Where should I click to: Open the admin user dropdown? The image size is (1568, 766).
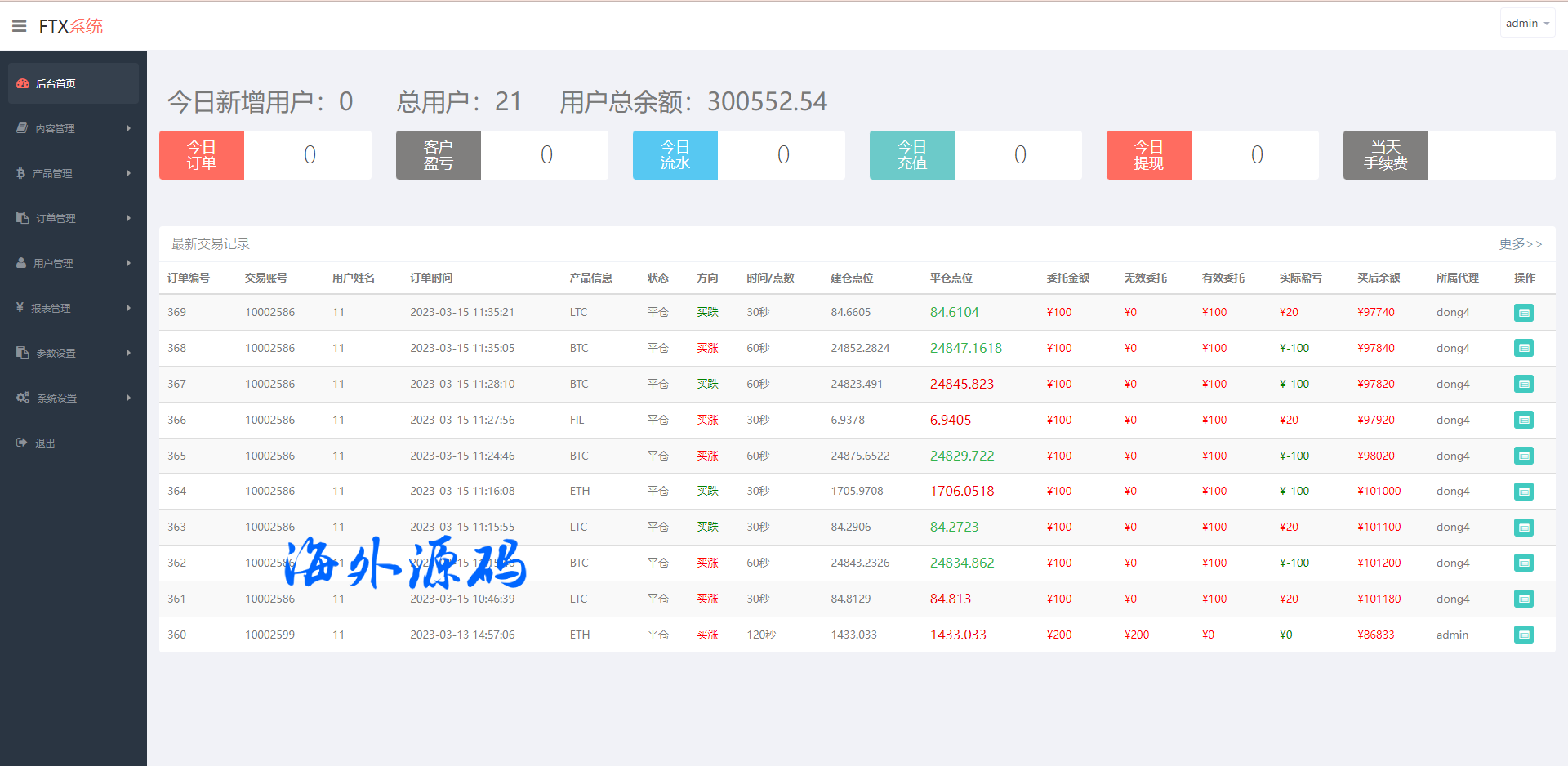pyautogui.click(x=1526, y=24)
